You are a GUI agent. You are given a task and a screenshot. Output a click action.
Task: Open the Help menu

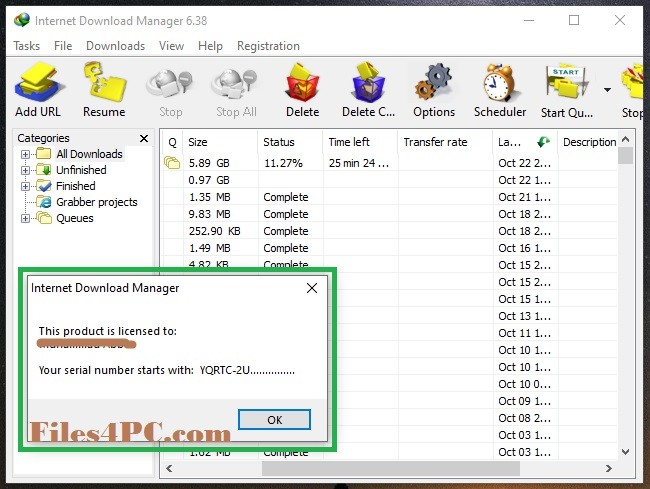[210, 46]
